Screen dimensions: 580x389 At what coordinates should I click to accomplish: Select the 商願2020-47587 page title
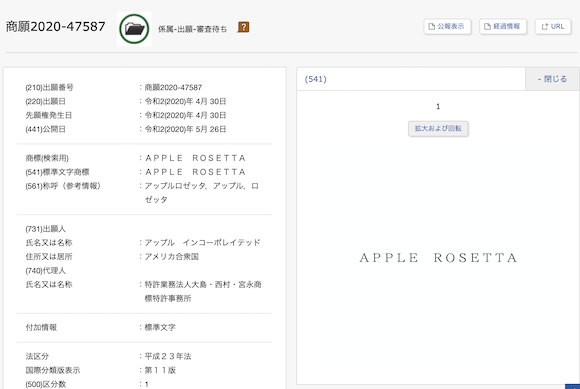56,27
